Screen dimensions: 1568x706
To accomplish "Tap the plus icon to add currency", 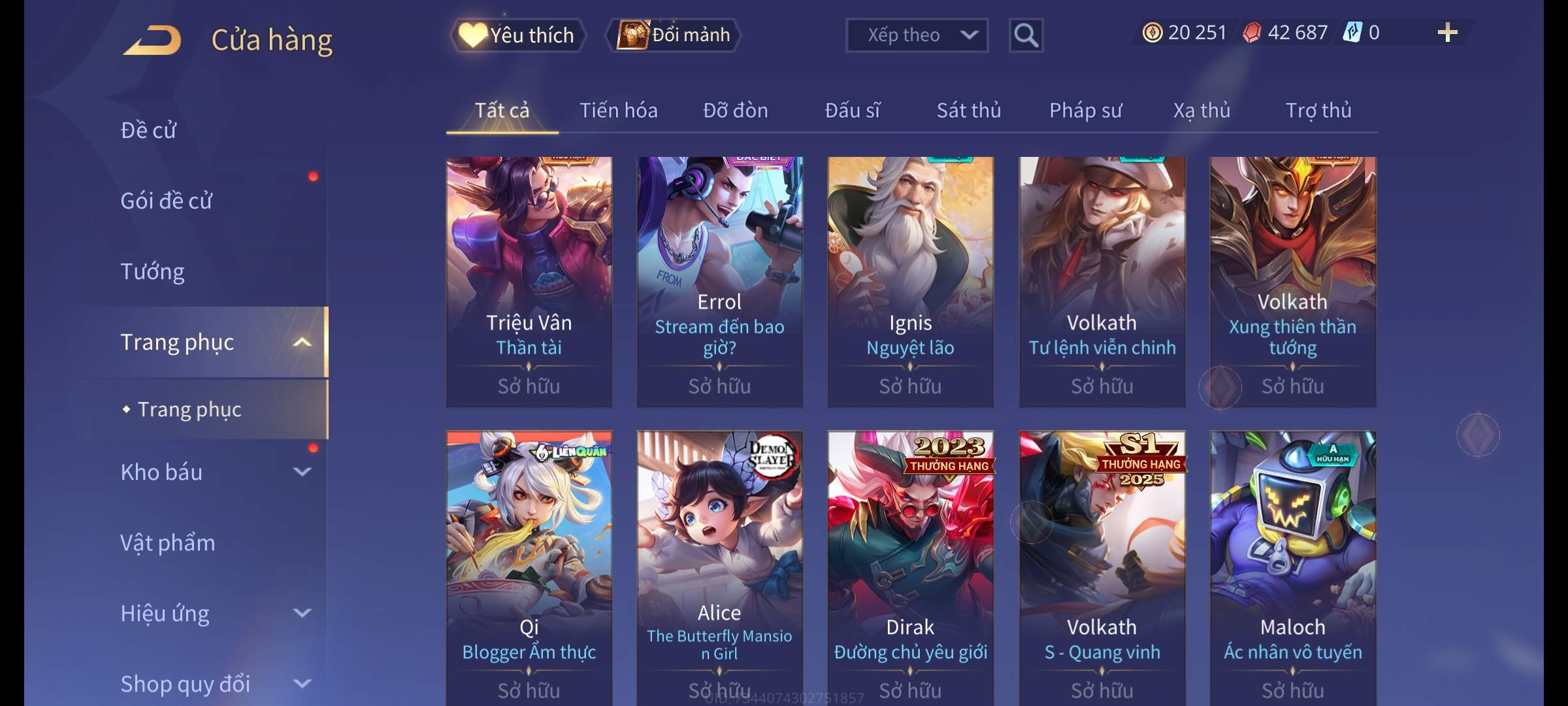I will (x=1448, y=33).
